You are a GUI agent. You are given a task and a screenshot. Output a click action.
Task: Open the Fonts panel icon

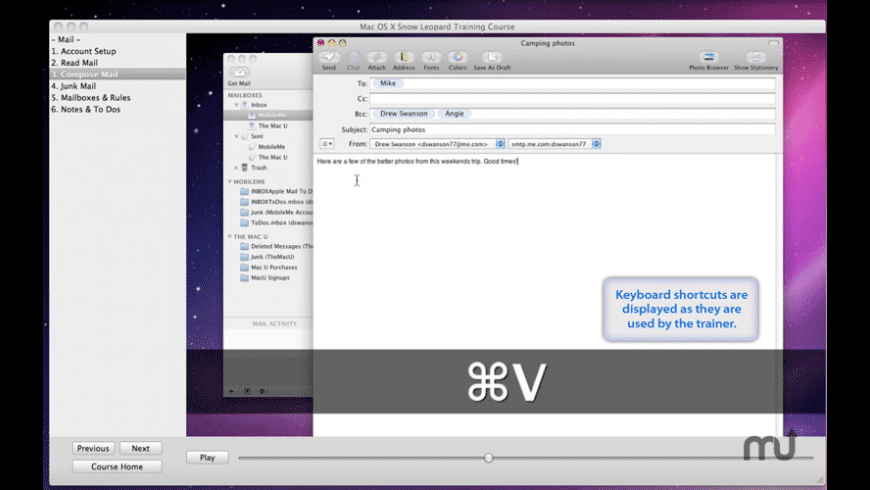point(431,57)
